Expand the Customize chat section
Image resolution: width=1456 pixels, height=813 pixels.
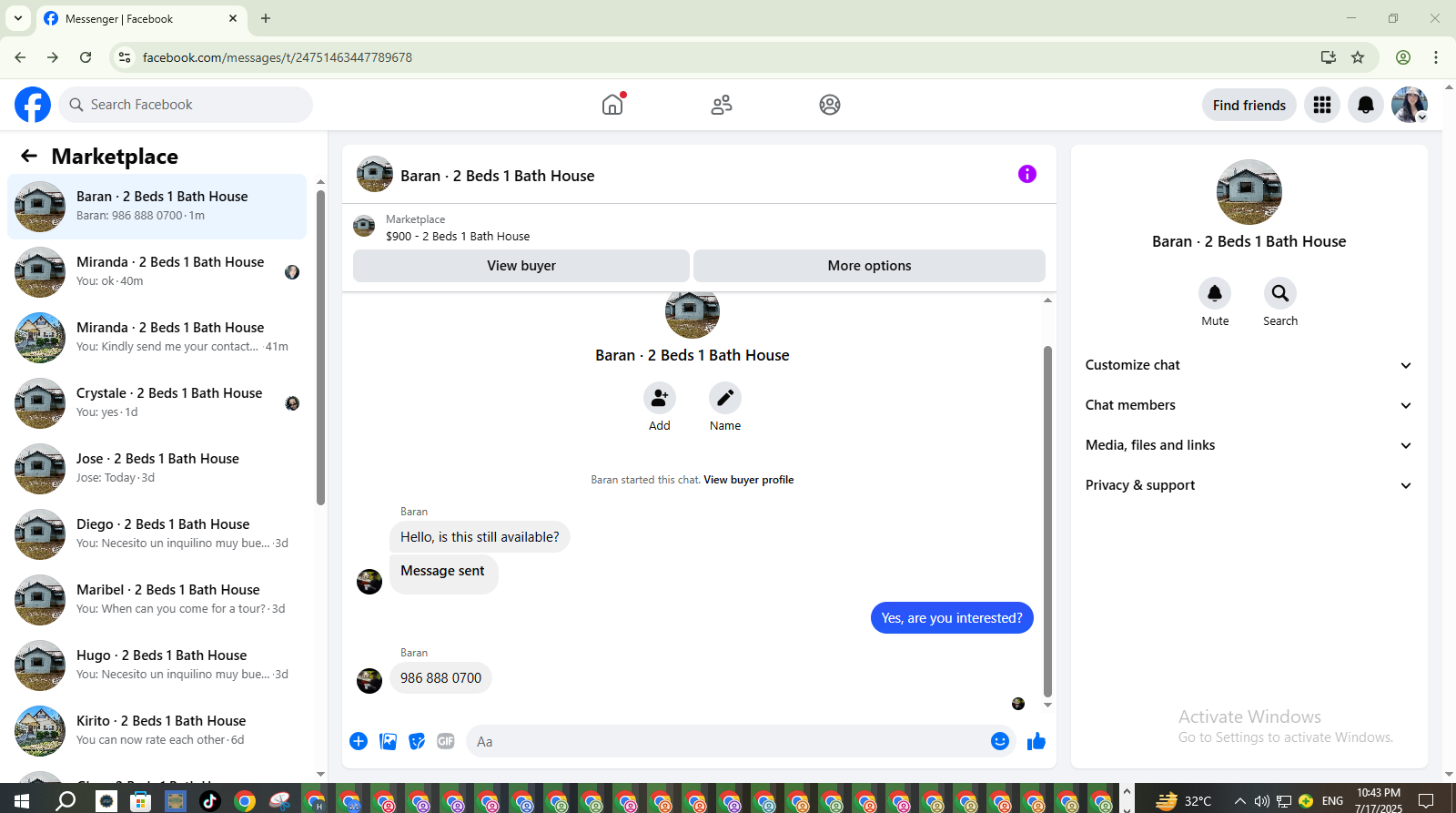click(1249, 365)
